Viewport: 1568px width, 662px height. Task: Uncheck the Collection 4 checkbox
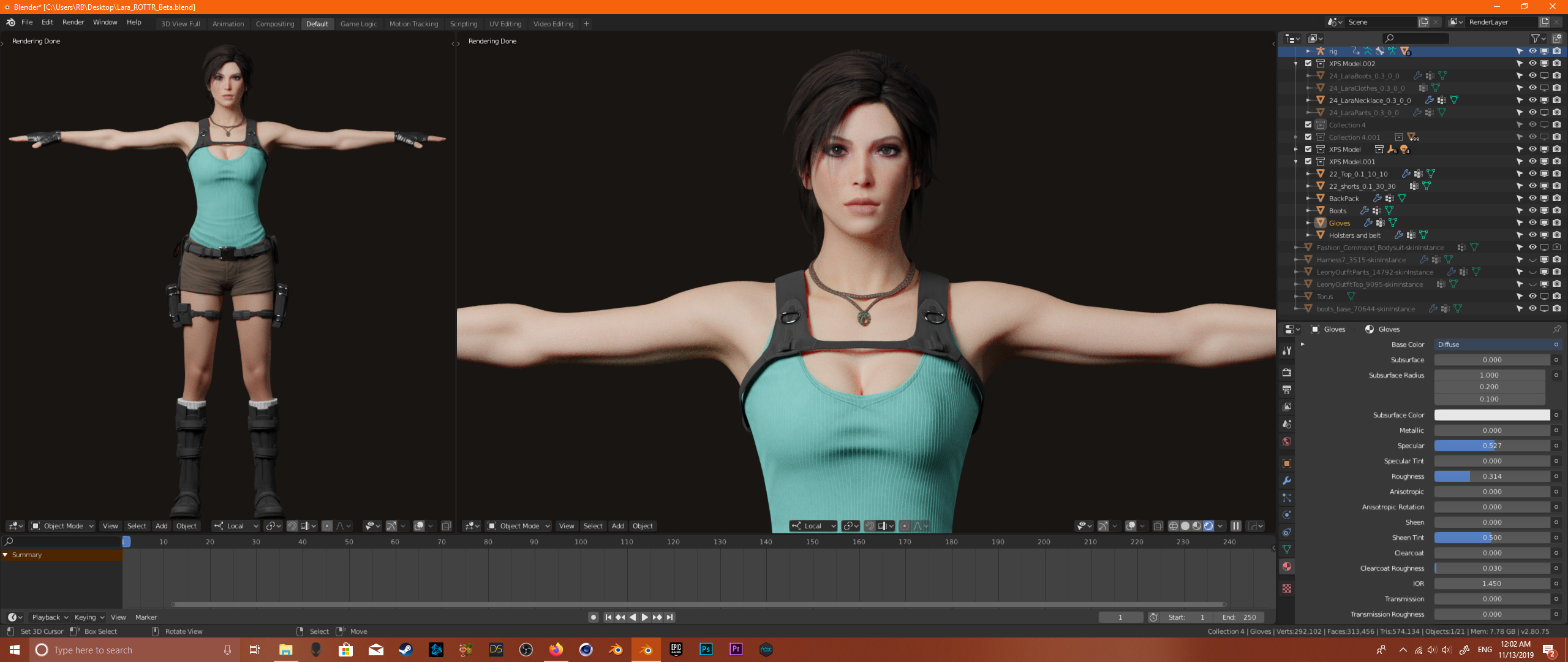(x=1308, y=125)
